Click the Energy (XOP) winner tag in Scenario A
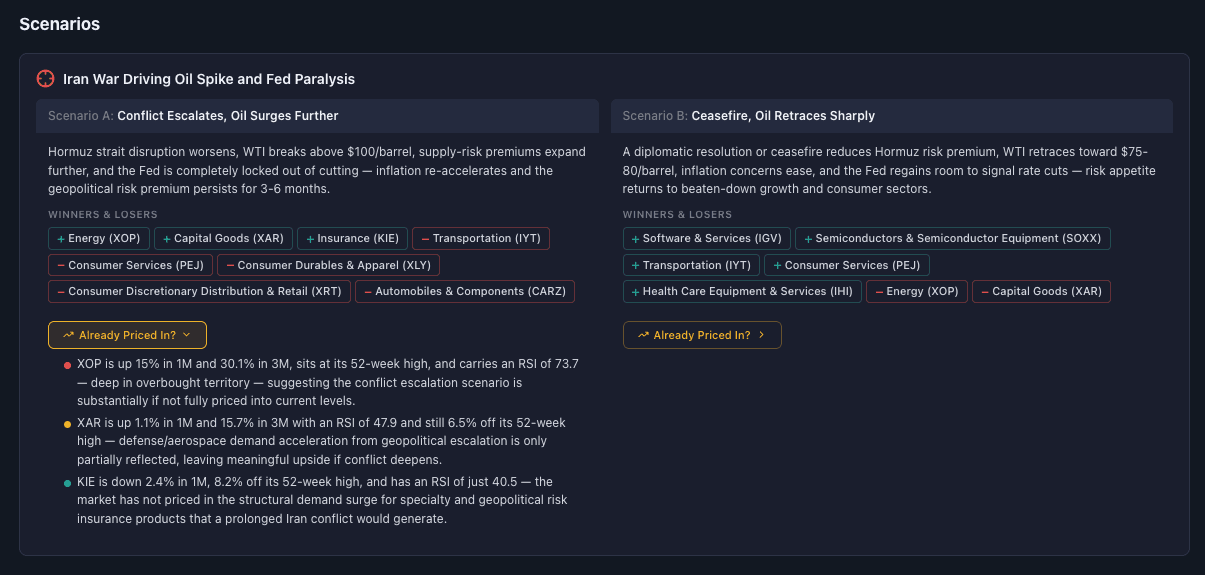 100,239
